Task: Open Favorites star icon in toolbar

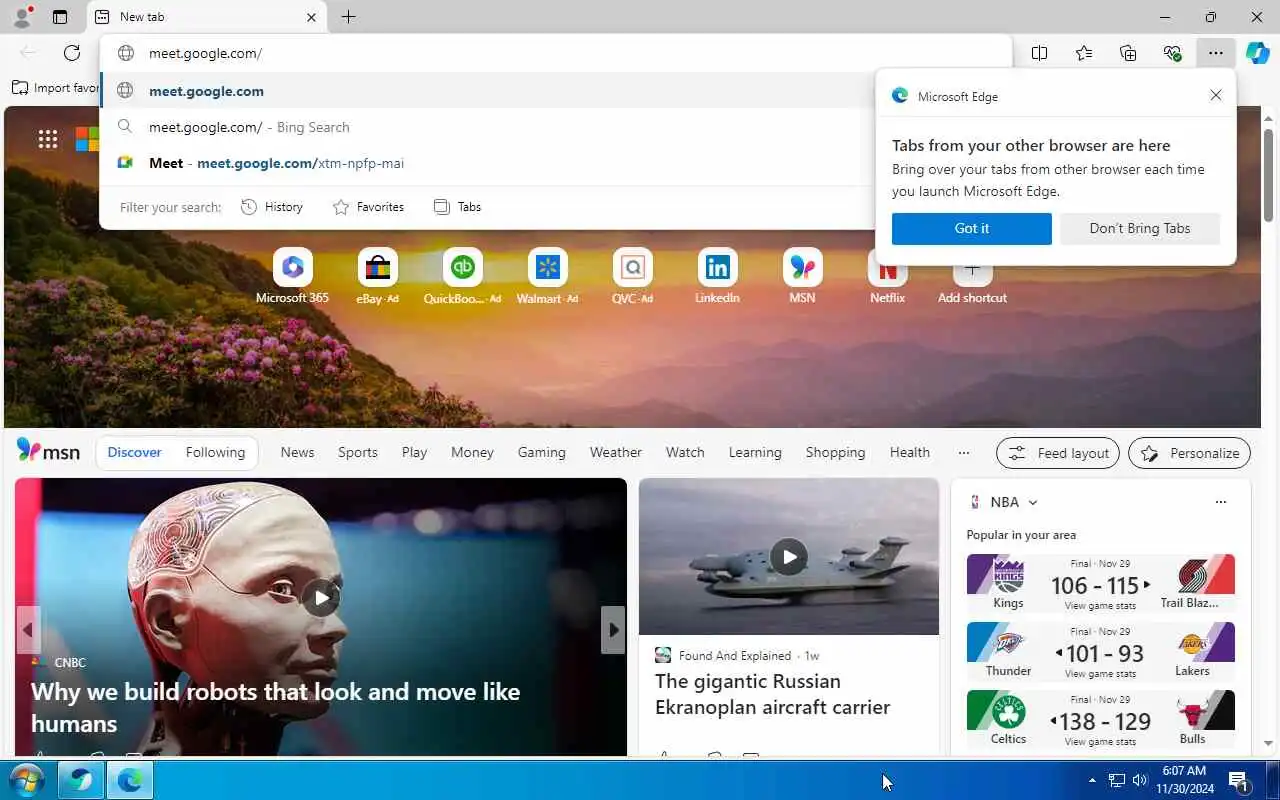Action: pos(1084,53)
